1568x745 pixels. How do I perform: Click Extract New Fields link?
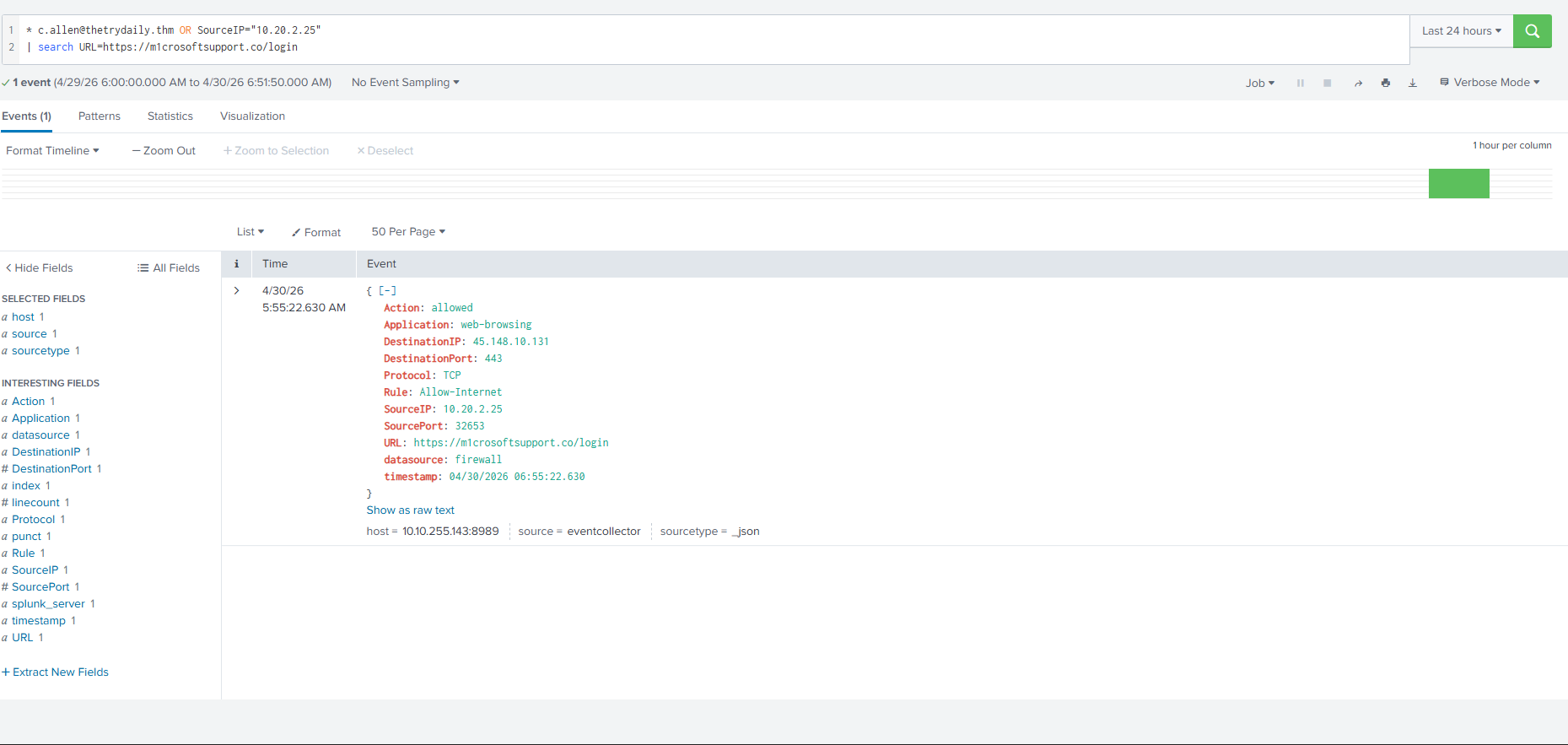(x=56, y=672)
